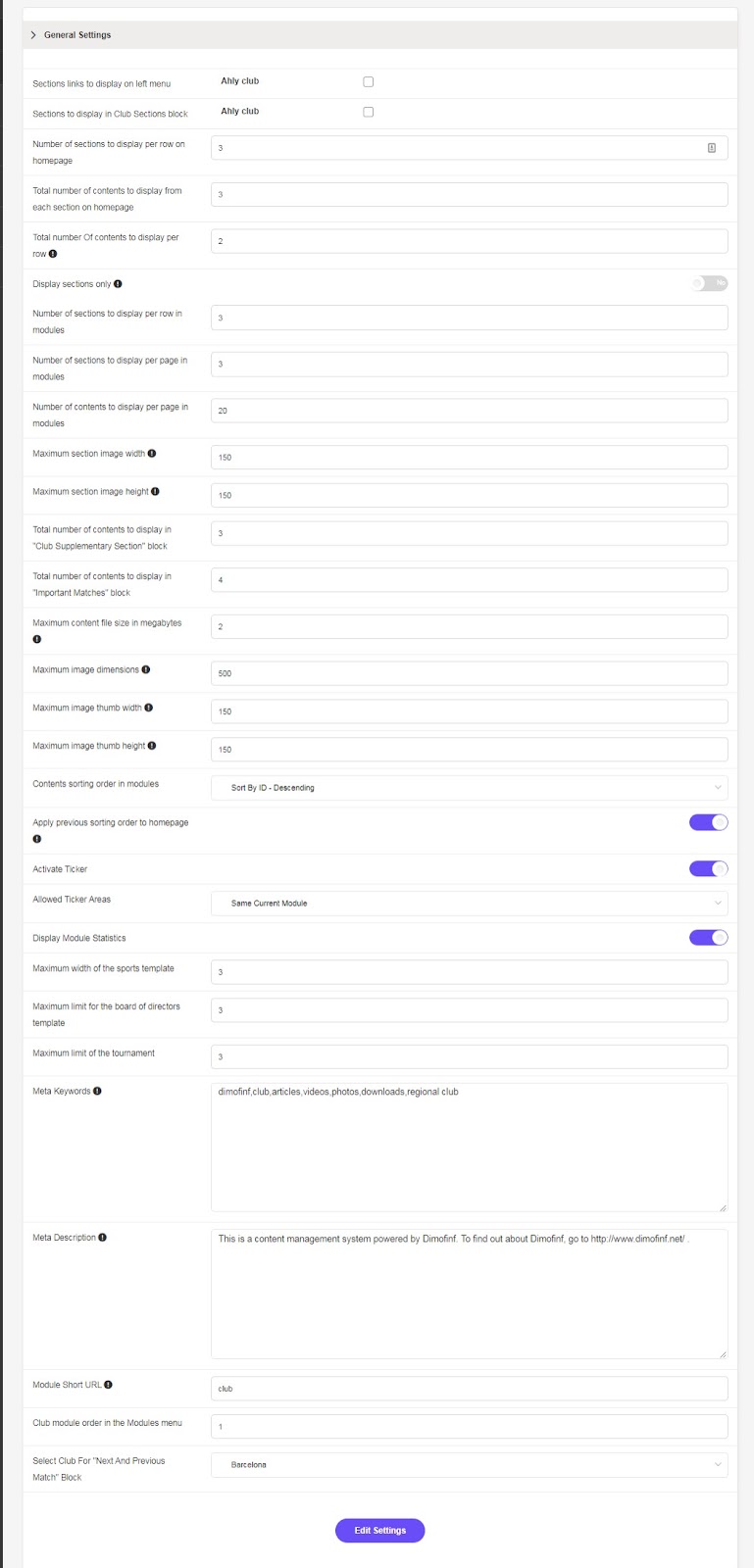
Task: Click info icon beside Maximum image thumb width
Action: click(x=149, y=708)
